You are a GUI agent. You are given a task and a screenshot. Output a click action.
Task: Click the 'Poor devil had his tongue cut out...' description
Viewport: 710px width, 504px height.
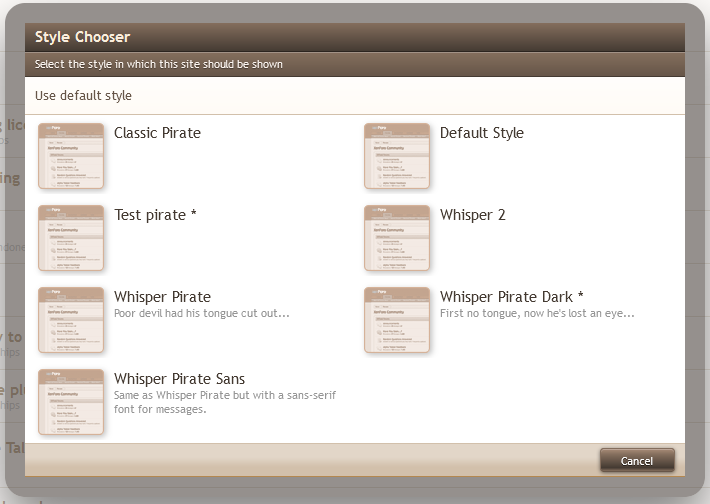point(201,313)
